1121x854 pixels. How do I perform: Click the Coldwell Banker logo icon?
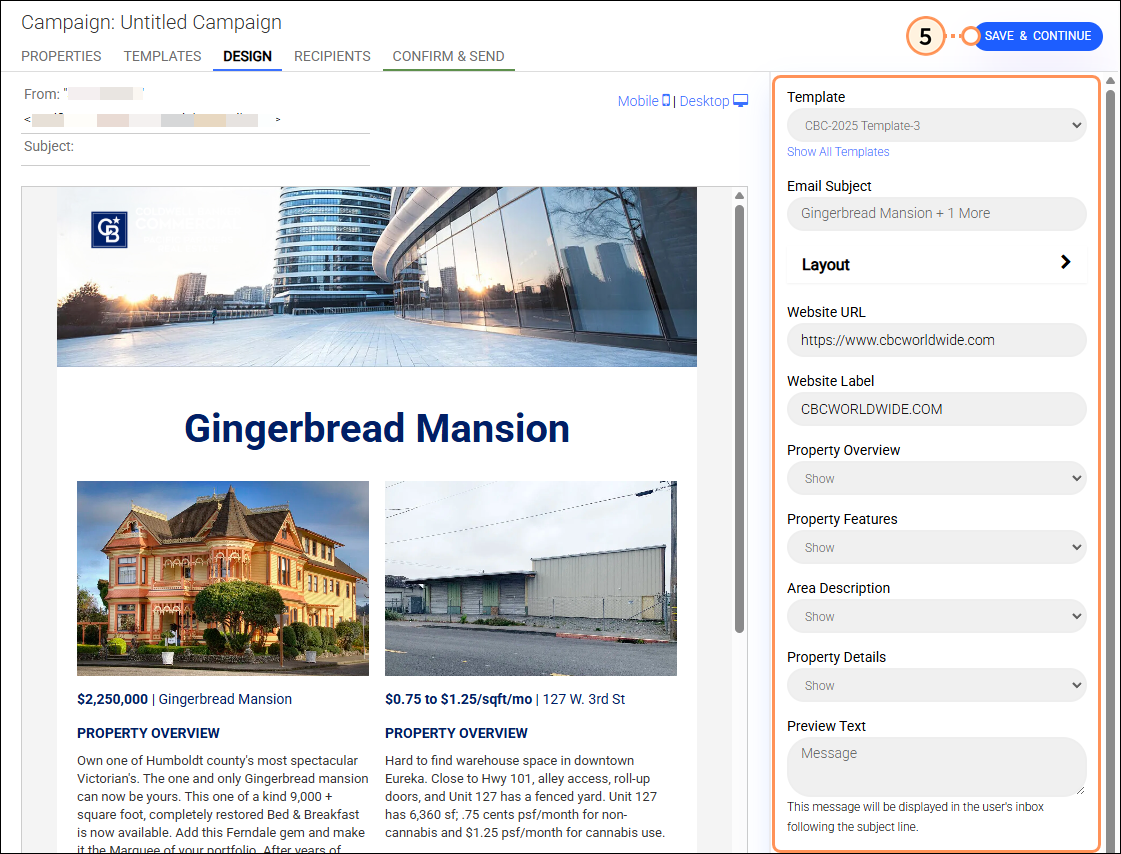pyautogui.click(x=109, y=229)
